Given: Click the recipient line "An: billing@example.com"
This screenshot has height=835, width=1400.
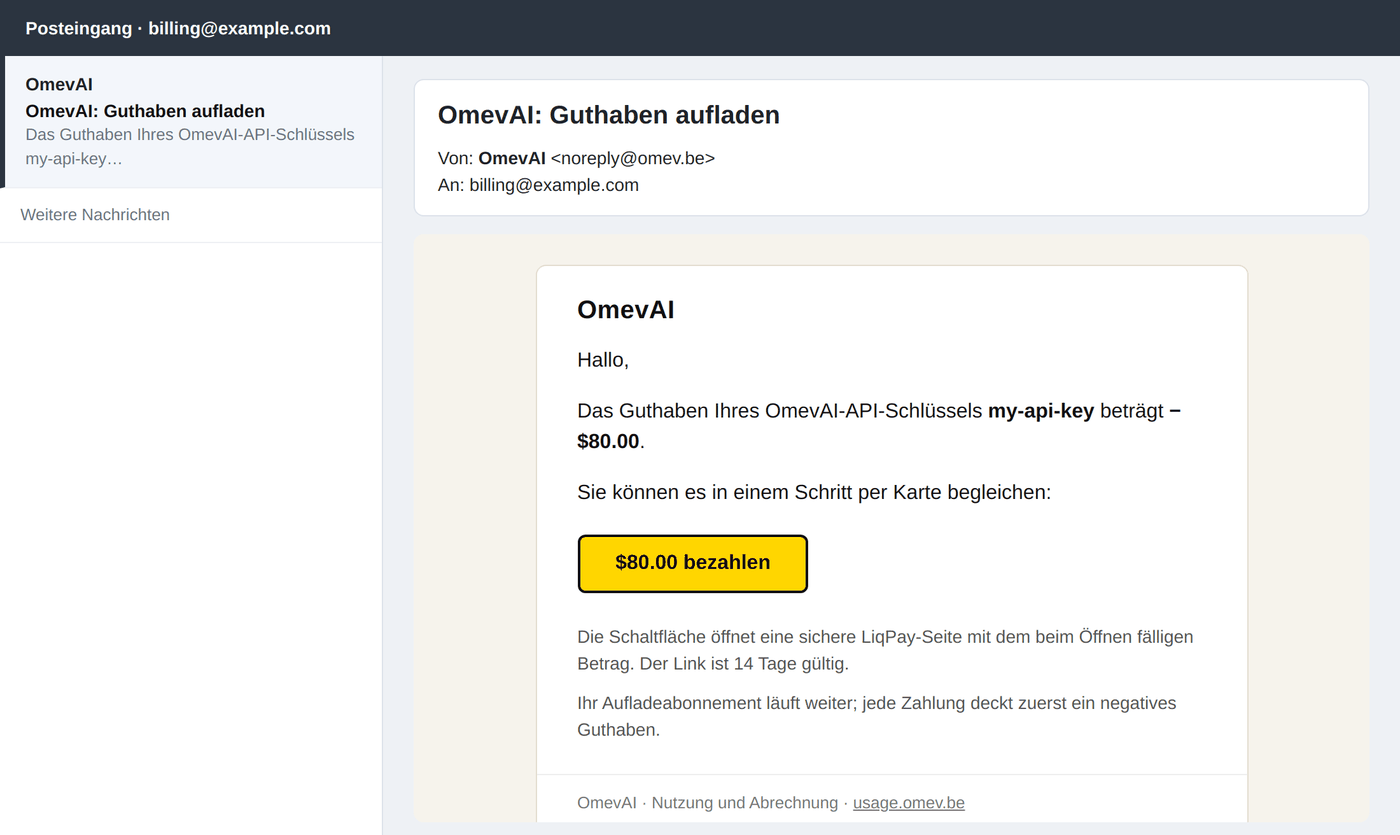Looking at the screenshot, I should 538,185.
